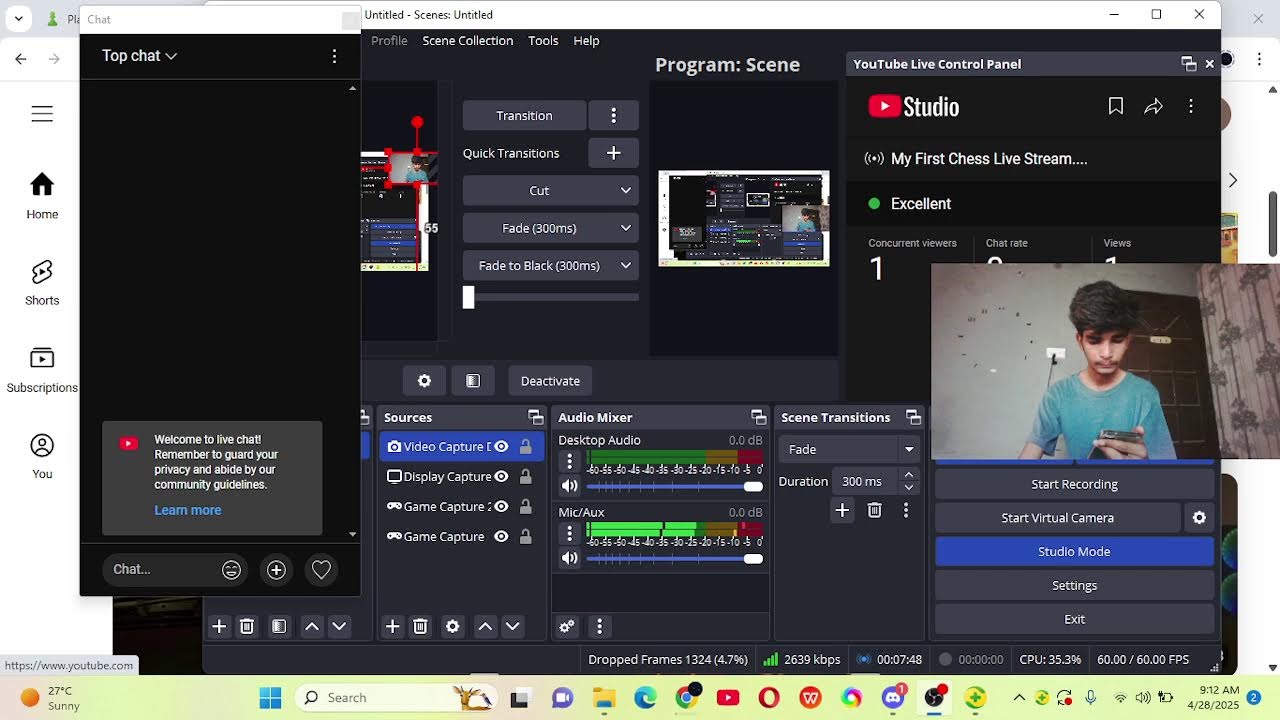Viewport: 1280px width, 720px height.
Task: Send a heart reaction in chat
Action: click(x=321, y=570)
